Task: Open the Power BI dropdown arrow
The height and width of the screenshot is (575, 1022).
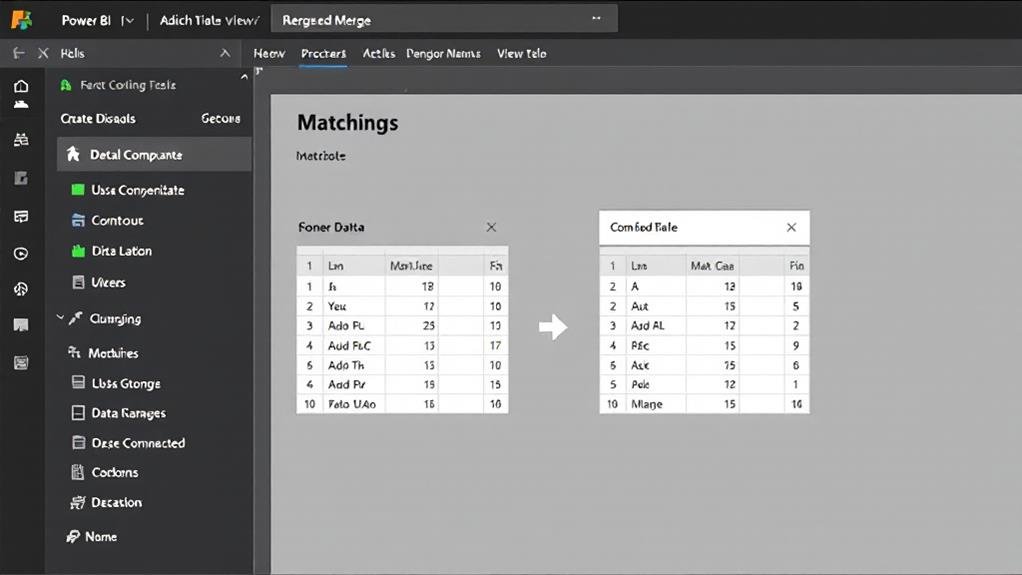Action: point(128,21)
